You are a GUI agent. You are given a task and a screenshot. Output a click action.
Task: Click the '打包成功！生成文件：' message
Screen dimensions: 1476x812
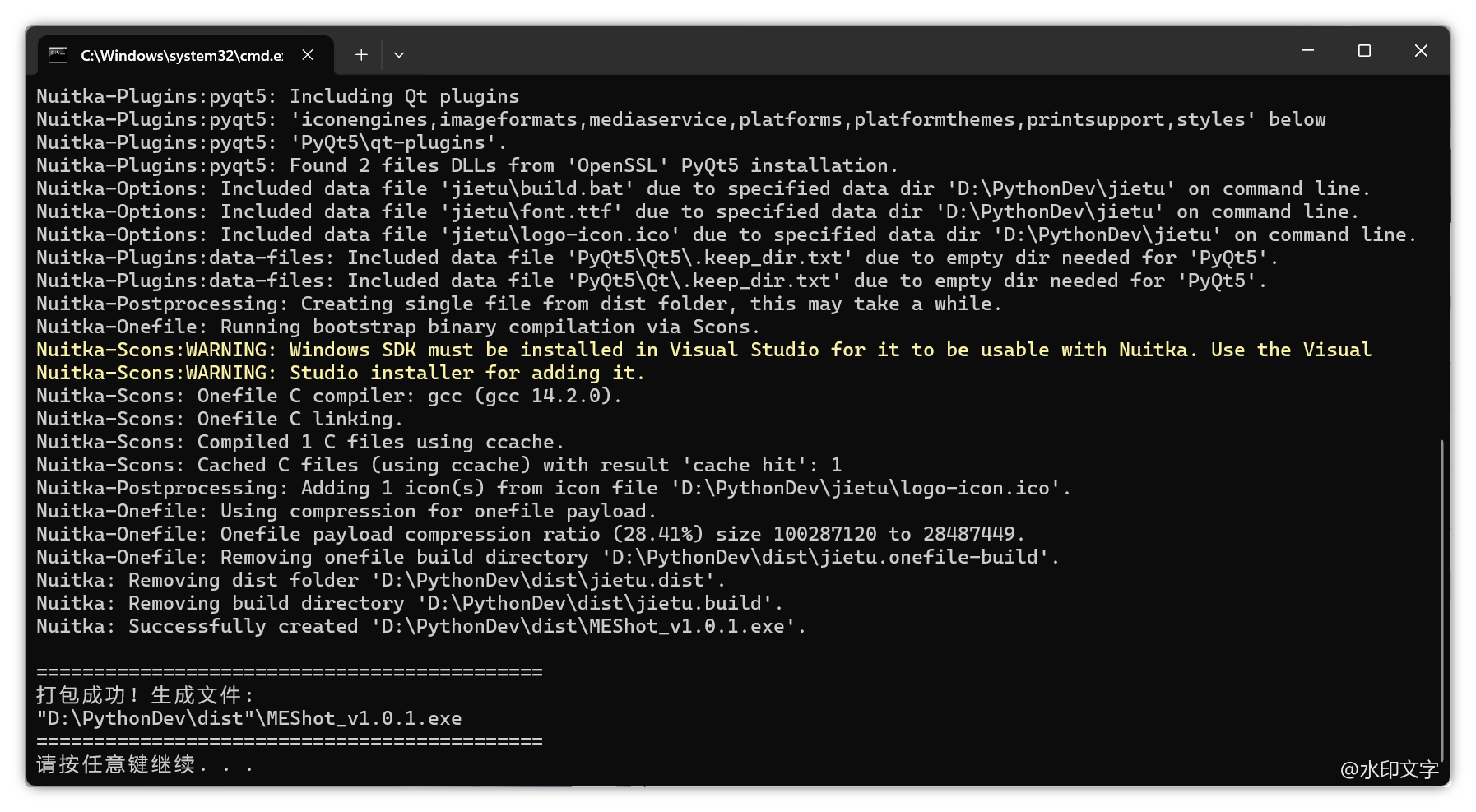tap(146, 696)
